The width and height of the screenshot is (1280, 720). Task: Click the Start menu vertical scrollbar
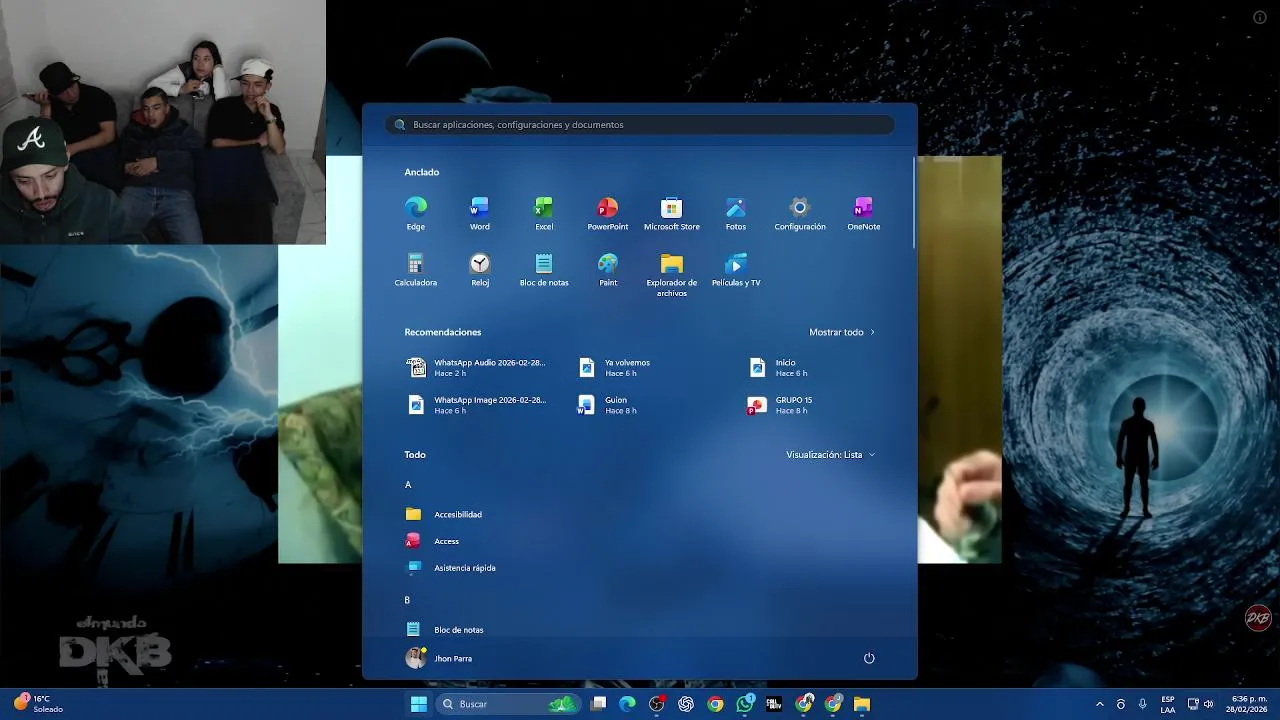[914, 203]
